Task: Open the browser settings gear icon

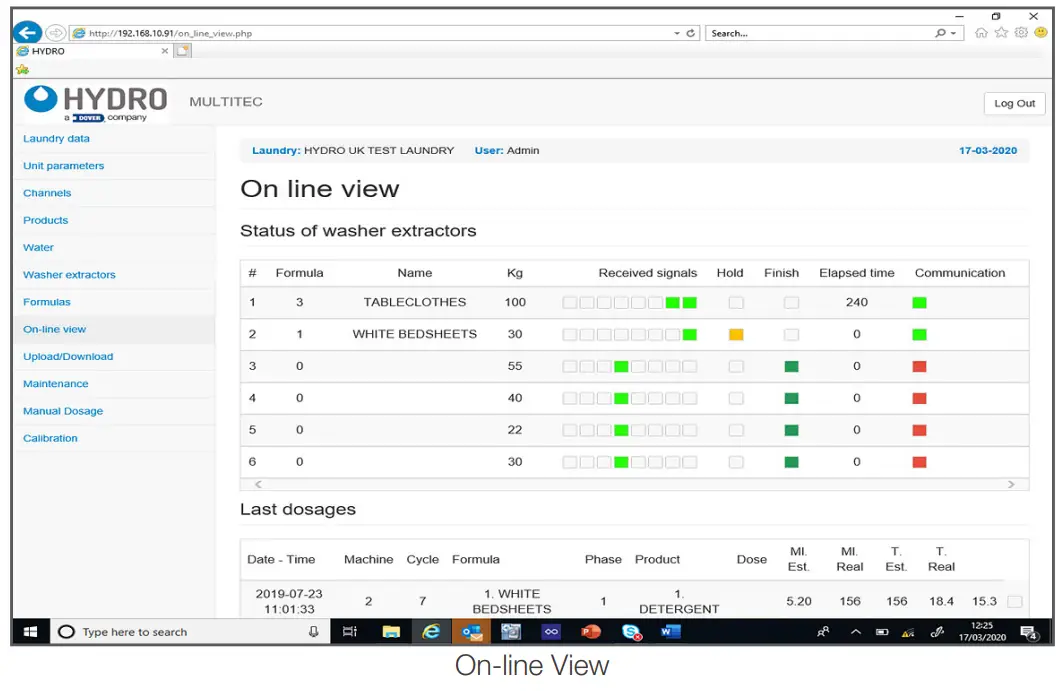Action: 1021,33
